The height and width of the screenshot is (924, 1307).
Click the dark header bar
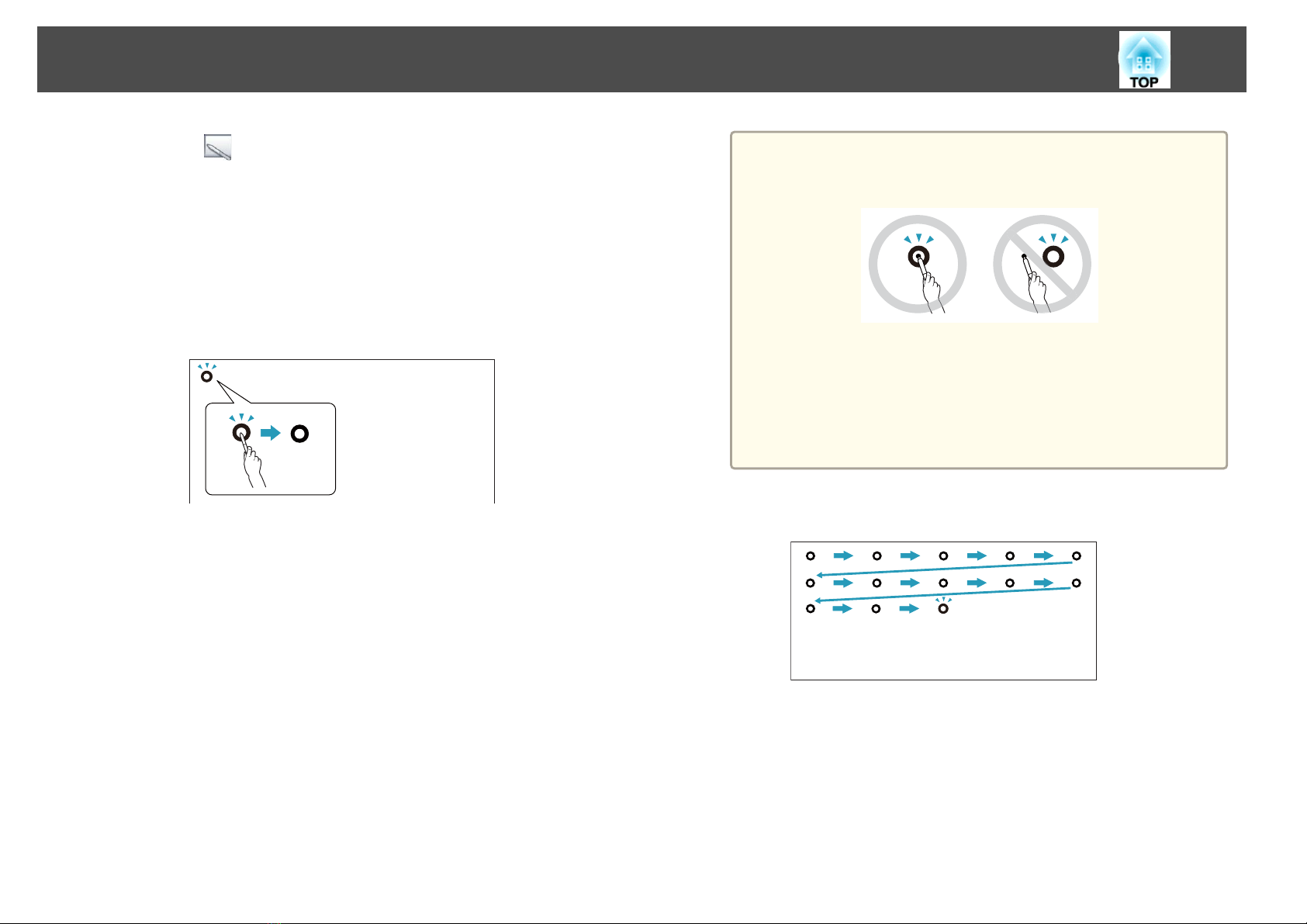click(x=641, y=59)
